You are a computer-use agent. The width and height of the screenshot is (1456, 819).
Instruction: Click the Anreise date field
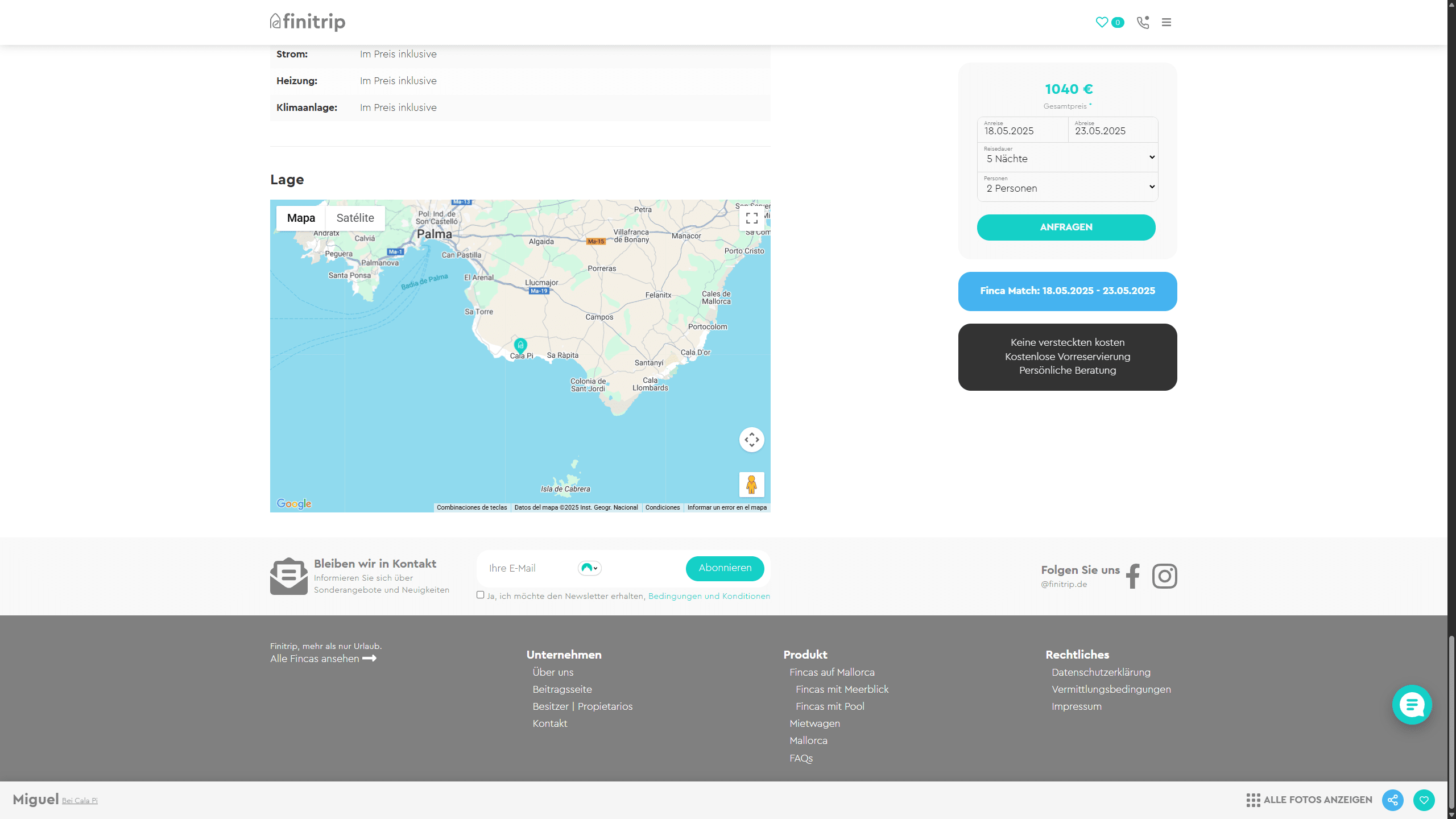tap(1022, 130)
